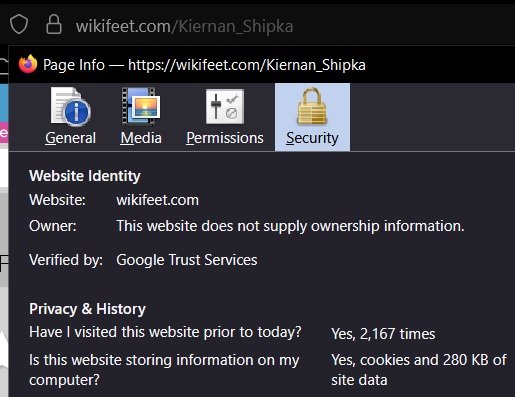Click the ownership information text

click(x=290, y=226)
